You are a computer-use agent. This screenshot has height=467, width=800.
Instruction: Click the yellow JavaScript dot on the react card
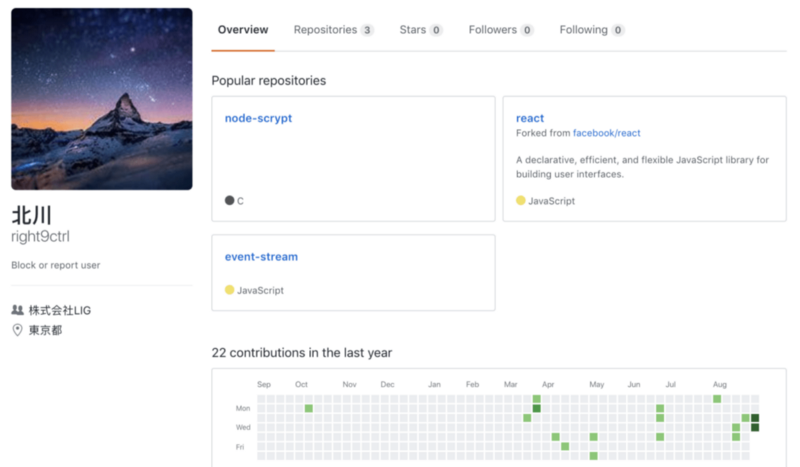point(521,201)
